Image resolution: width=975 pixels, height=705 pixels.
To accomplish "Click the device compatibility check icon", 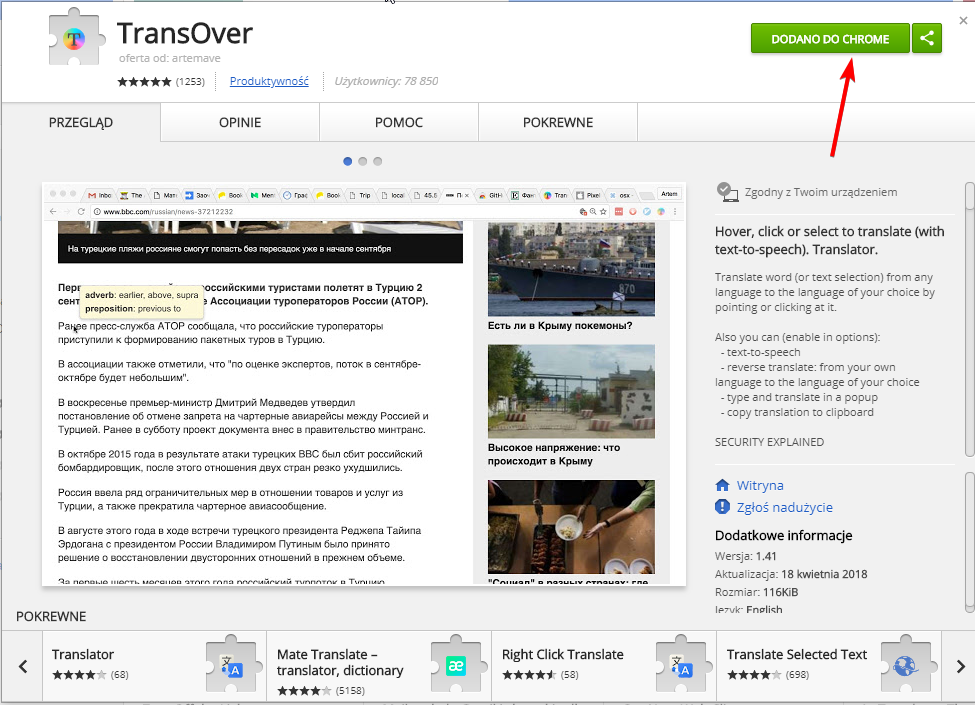I will 727,191.
